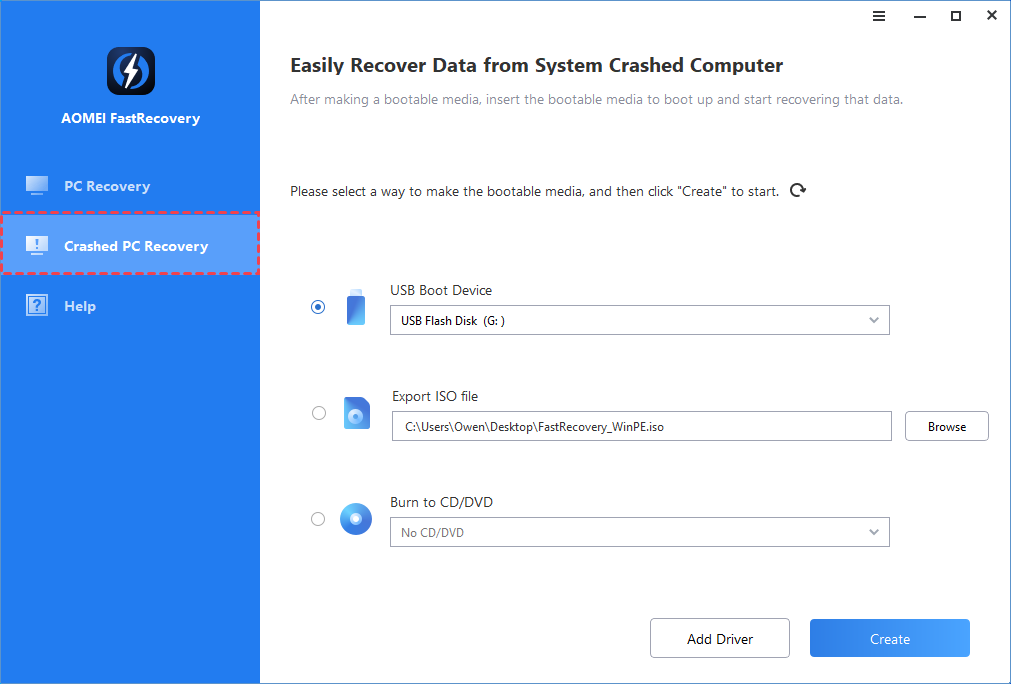The width and height of the screenshot is (1011, 684).
Task: Select the USB Boot Device radio button
Action: coord(317,307)
